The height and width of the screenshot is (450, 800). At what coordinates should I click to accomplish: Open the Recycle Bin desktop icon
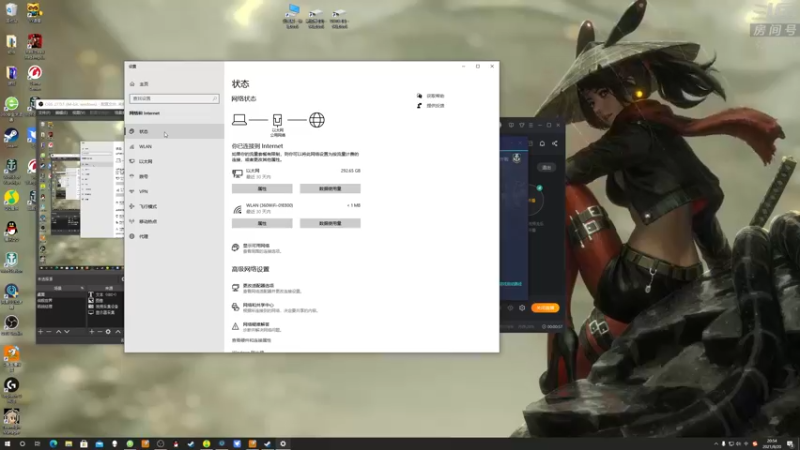point(11,12)
